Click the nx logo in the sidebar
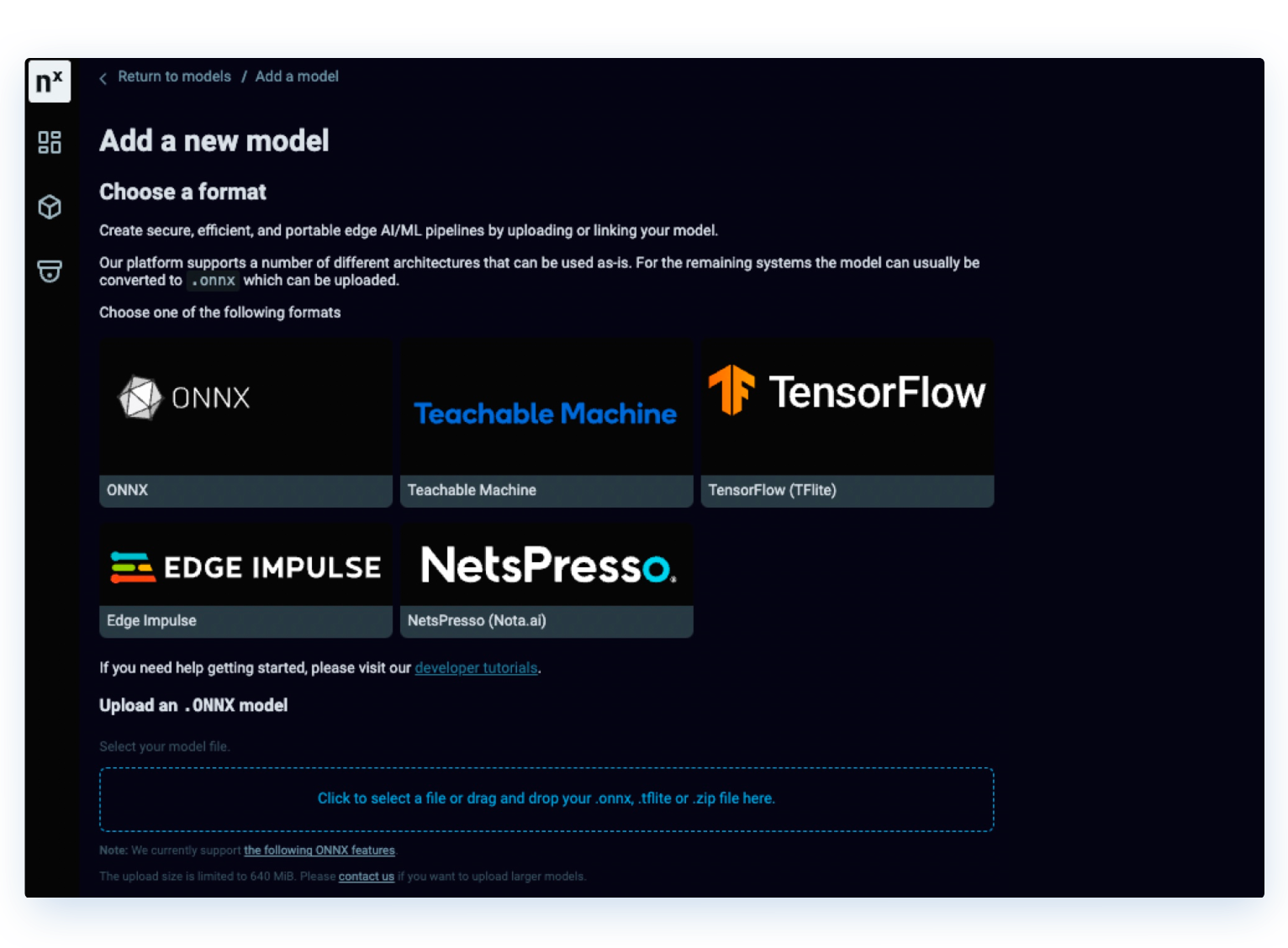 (x=49, y=81)
